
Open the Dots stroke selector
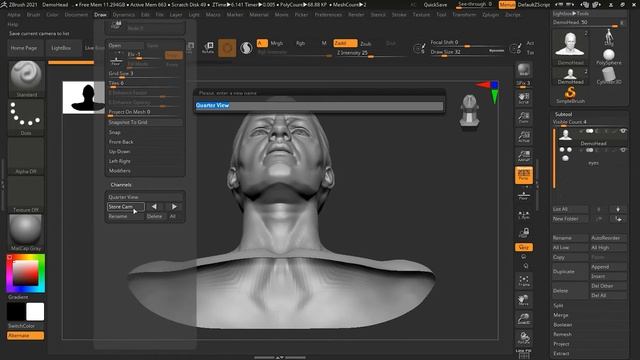click(26, 118)
